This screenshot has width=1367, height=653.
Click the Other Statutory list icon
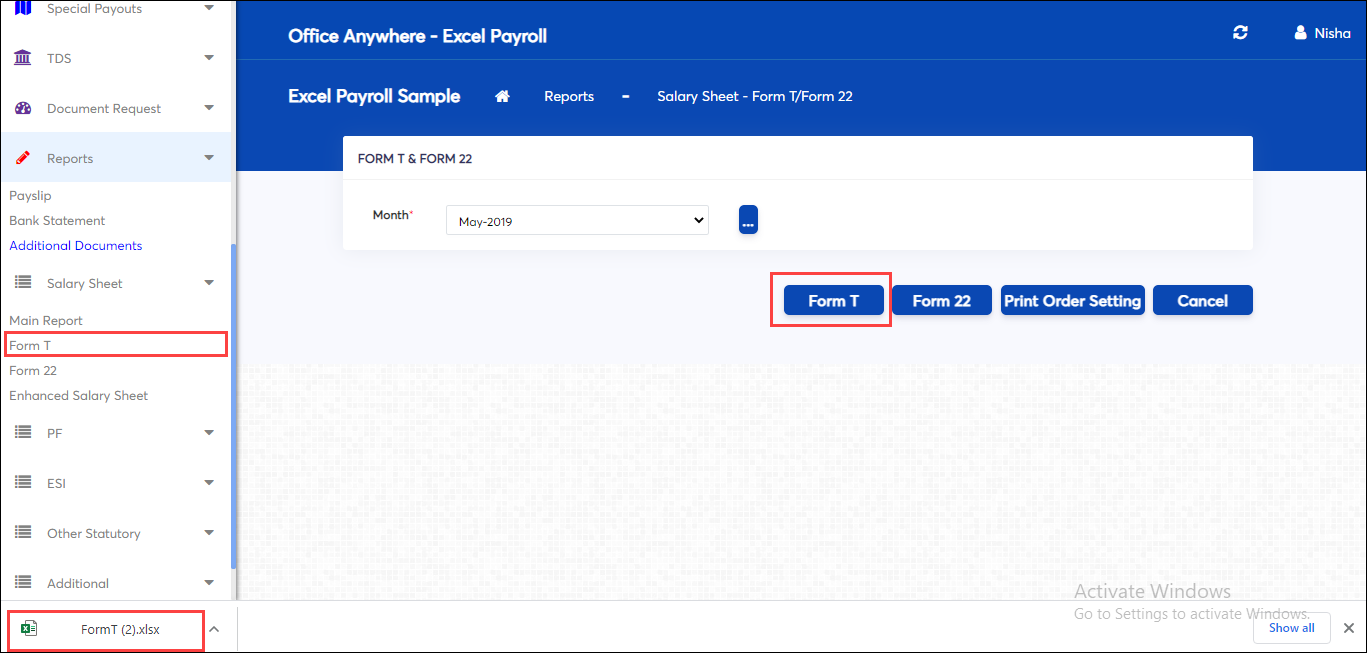click(x=23, y=533)
